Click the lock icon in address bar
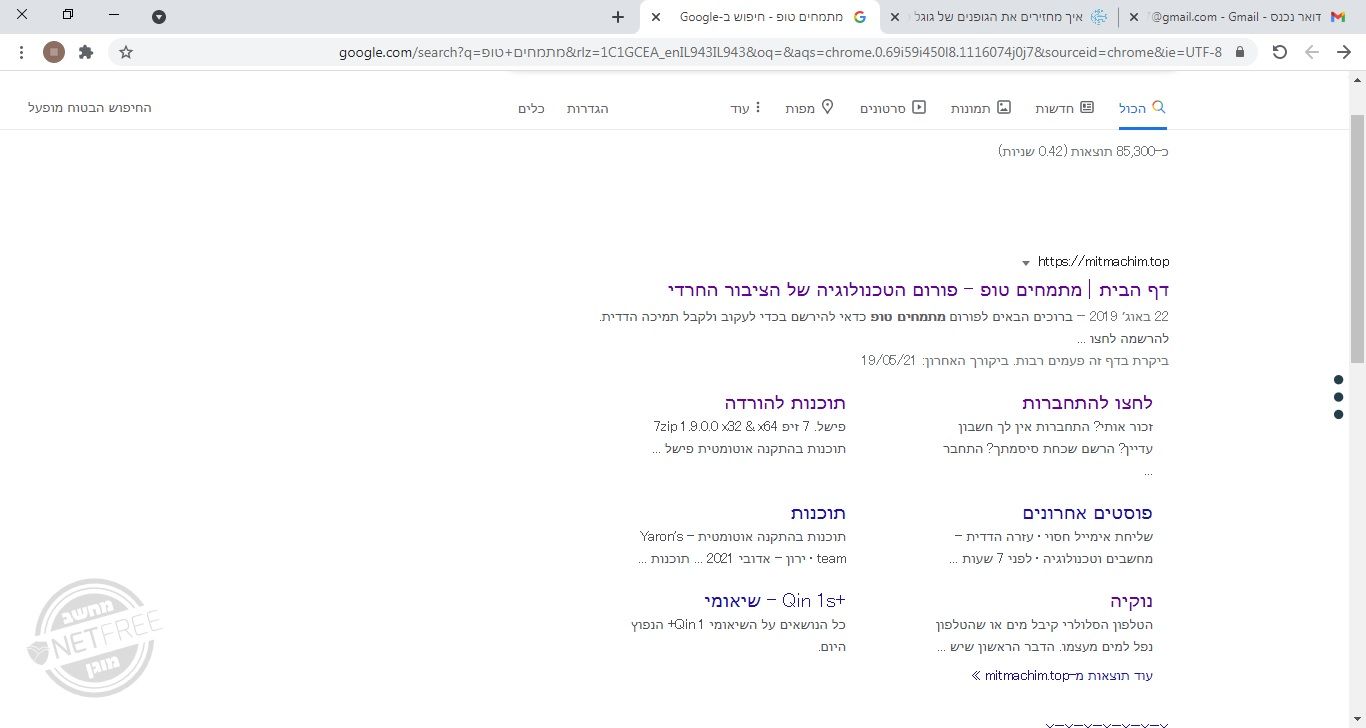The image size is (1366, 728). (x=1241, y=52)
